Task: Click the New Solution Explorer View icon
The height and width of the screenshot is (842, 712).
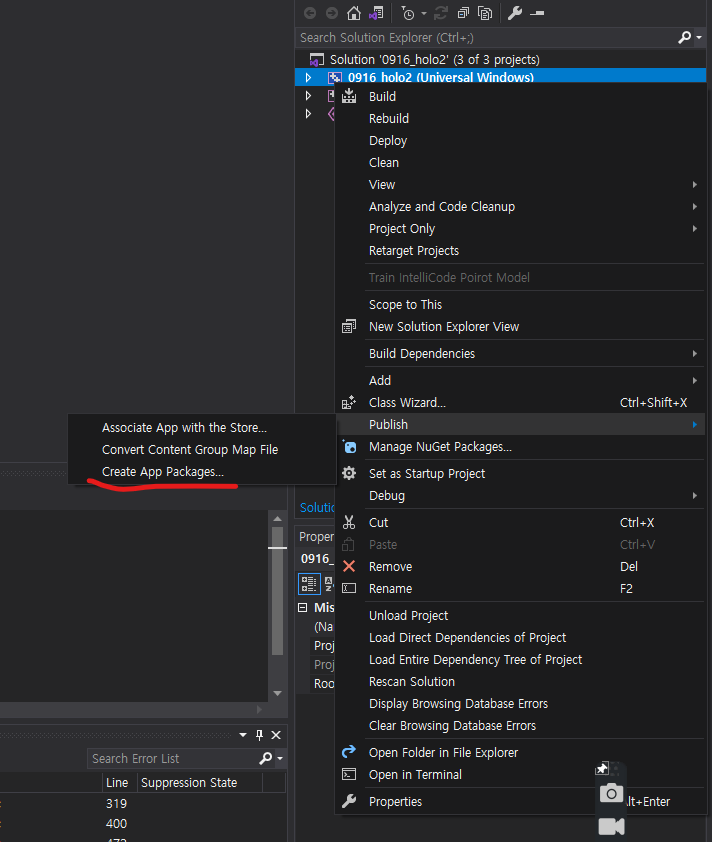Action: tap(349, 326)
